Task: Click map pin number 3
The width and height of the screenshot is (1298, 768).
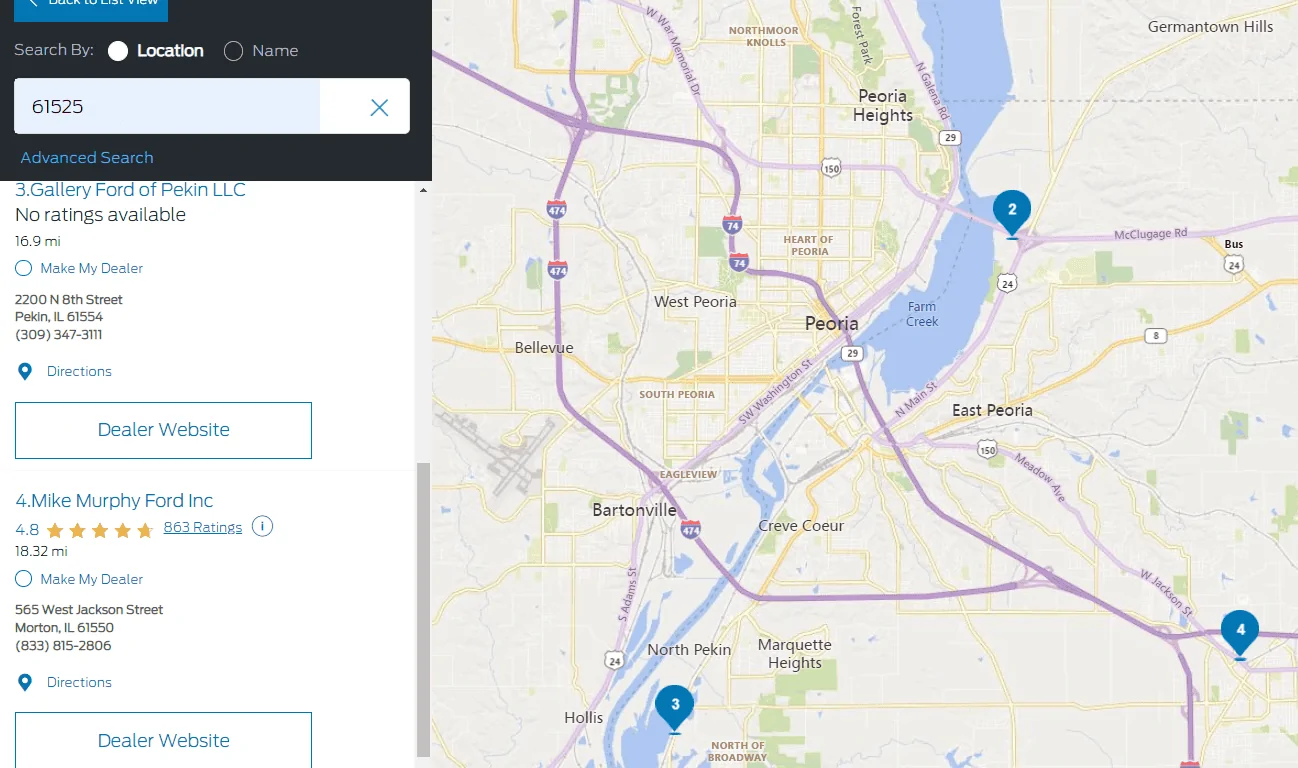Action: point(675,708)
